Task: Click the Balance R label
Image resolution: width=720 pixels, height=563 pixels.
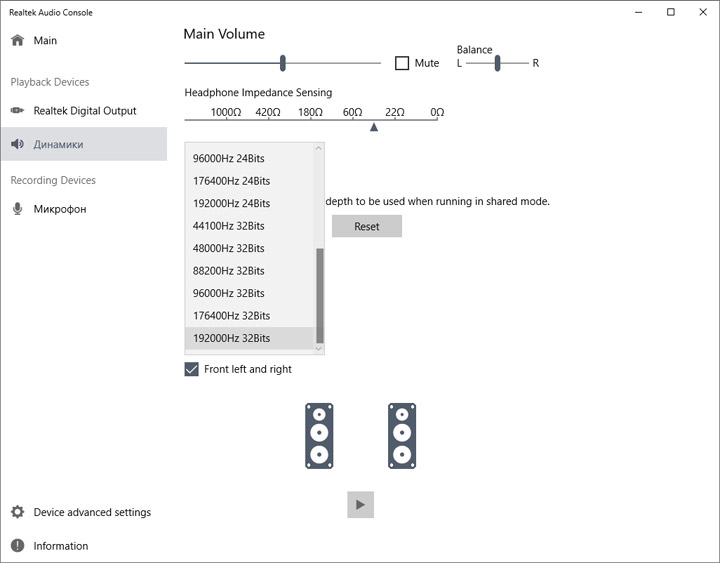Action: tap(535, 63)
